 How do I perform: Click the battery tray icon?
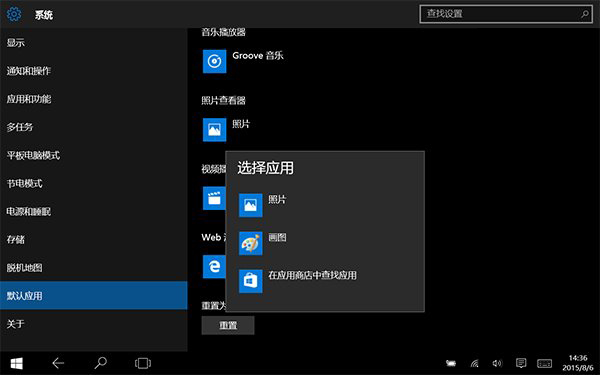pyautogui.click(x=451, y=363)
